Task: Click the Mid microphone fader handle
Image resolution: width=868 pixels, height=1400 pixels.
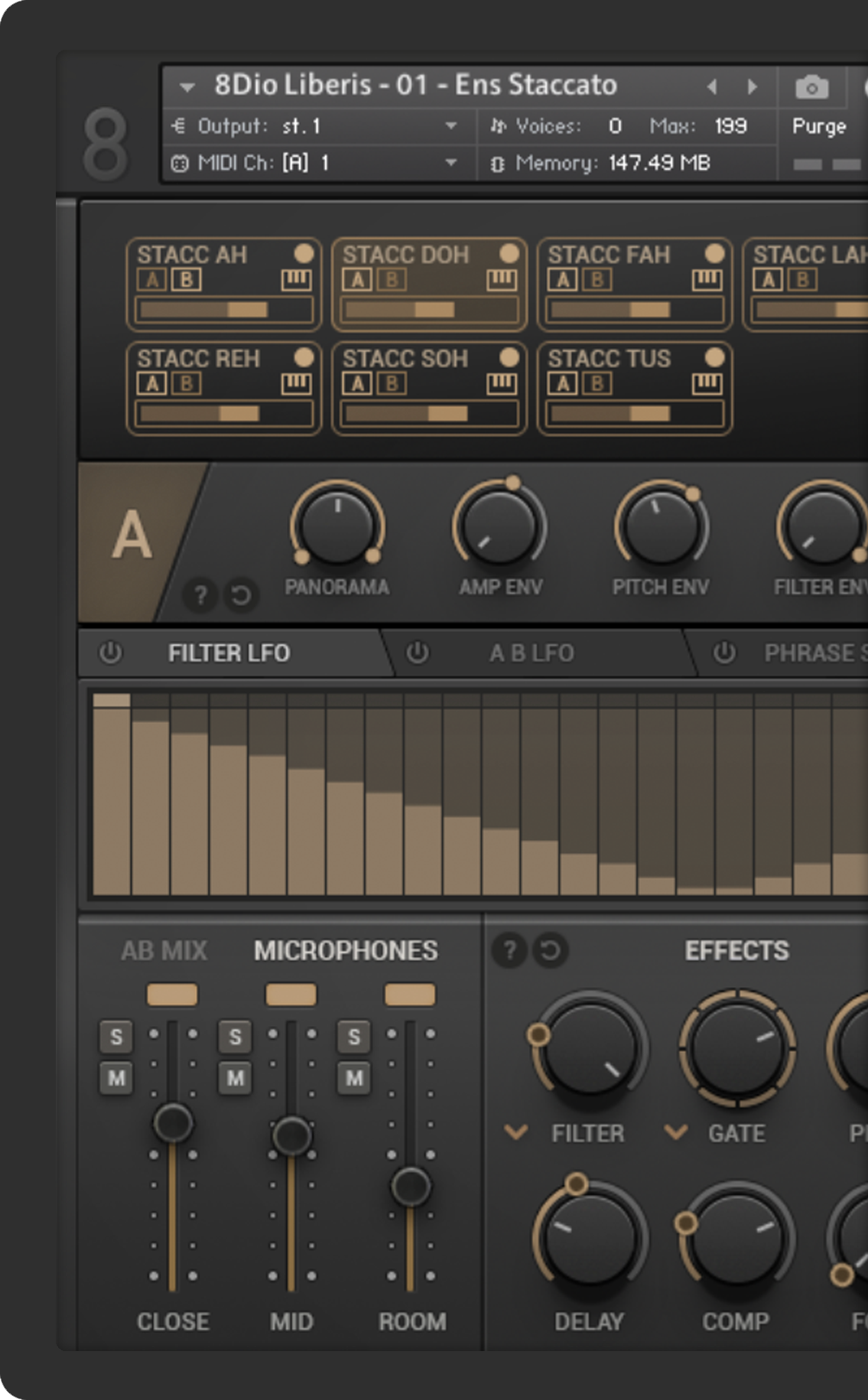Action: (x=291, y=1135)
